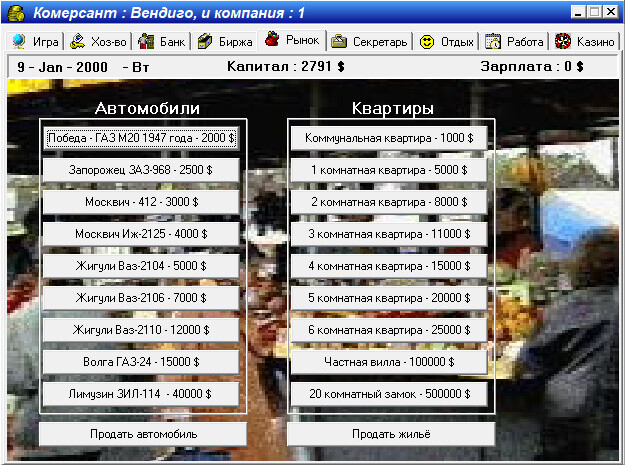625x465 pixels.
Task: Click the Зарплата : 0 $ text
Action: coord(532,66)
